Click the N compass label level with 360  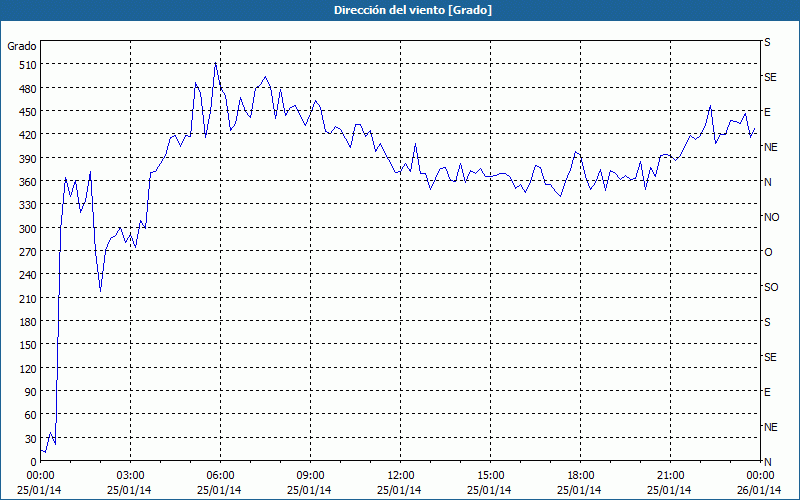click(x=768, y=182)
